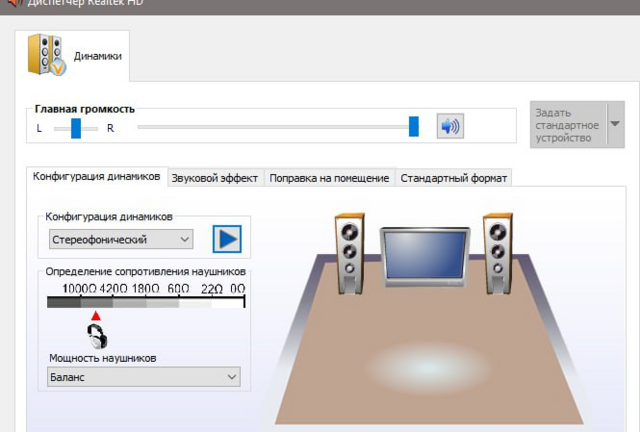Select the Конфигурация динамиков tab

(96, 177)
